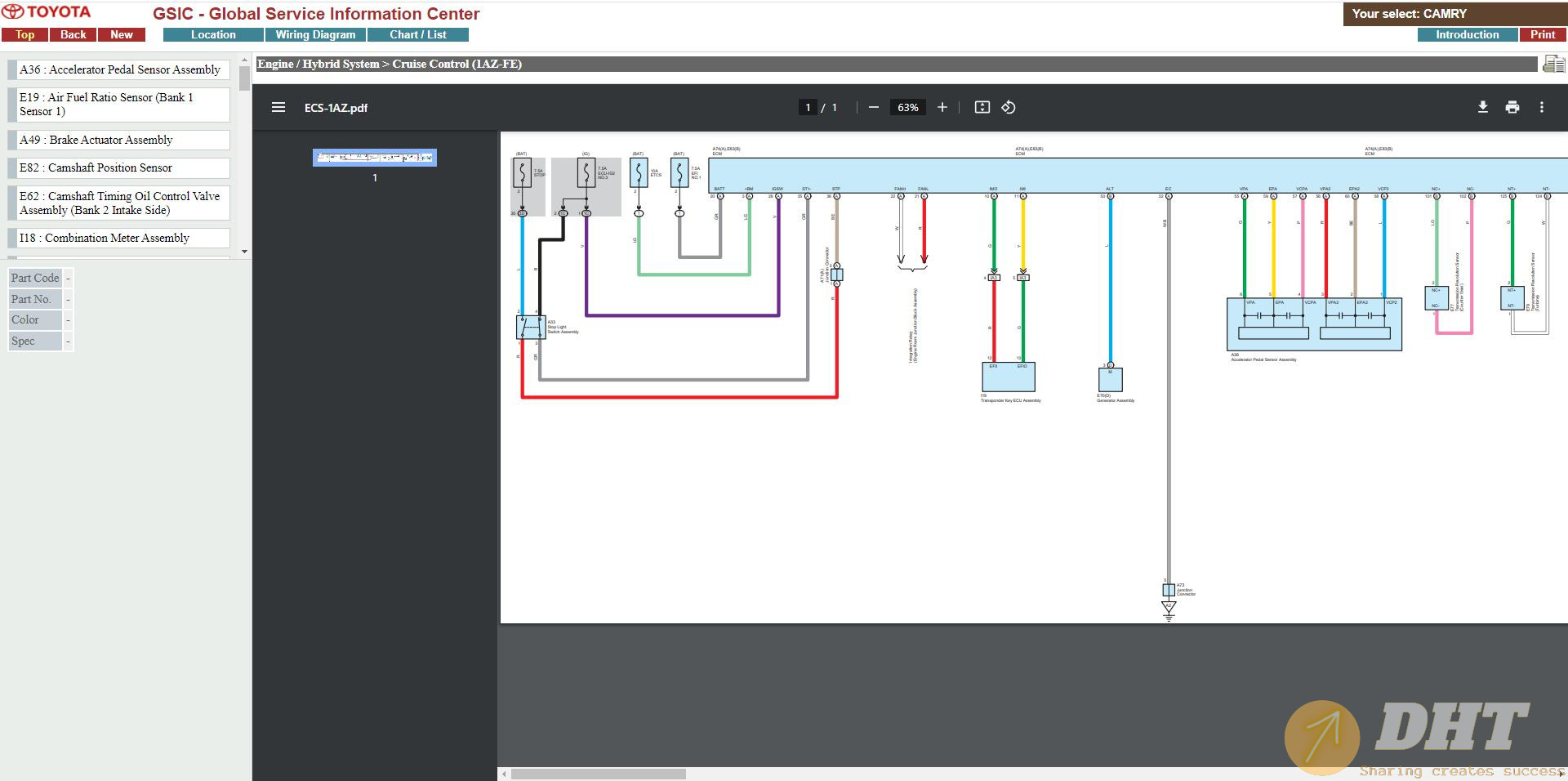Zoom out with the minus icon

(874, 107)
